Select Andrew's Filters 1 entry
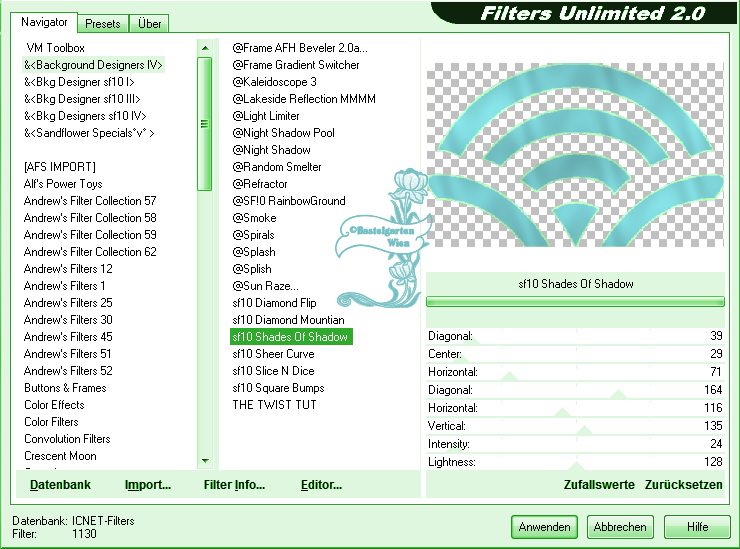Image resolution: width=740 pixels, height=549 pixels. tap(64, 286)
